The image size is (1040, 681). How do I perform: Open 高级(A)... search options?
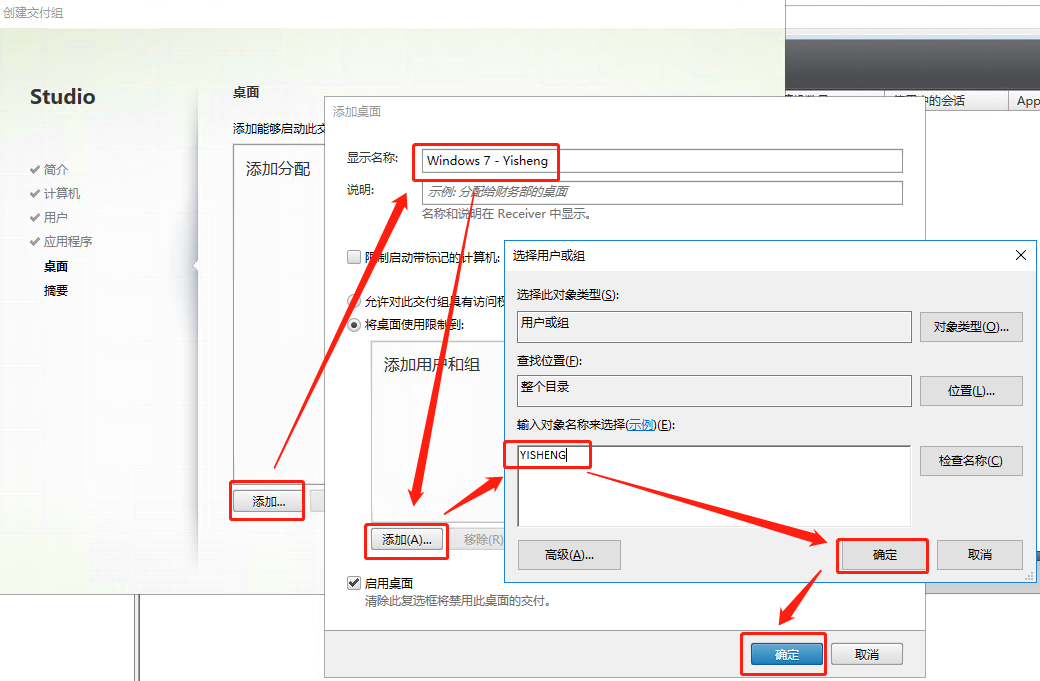click(x=568, y=555)
